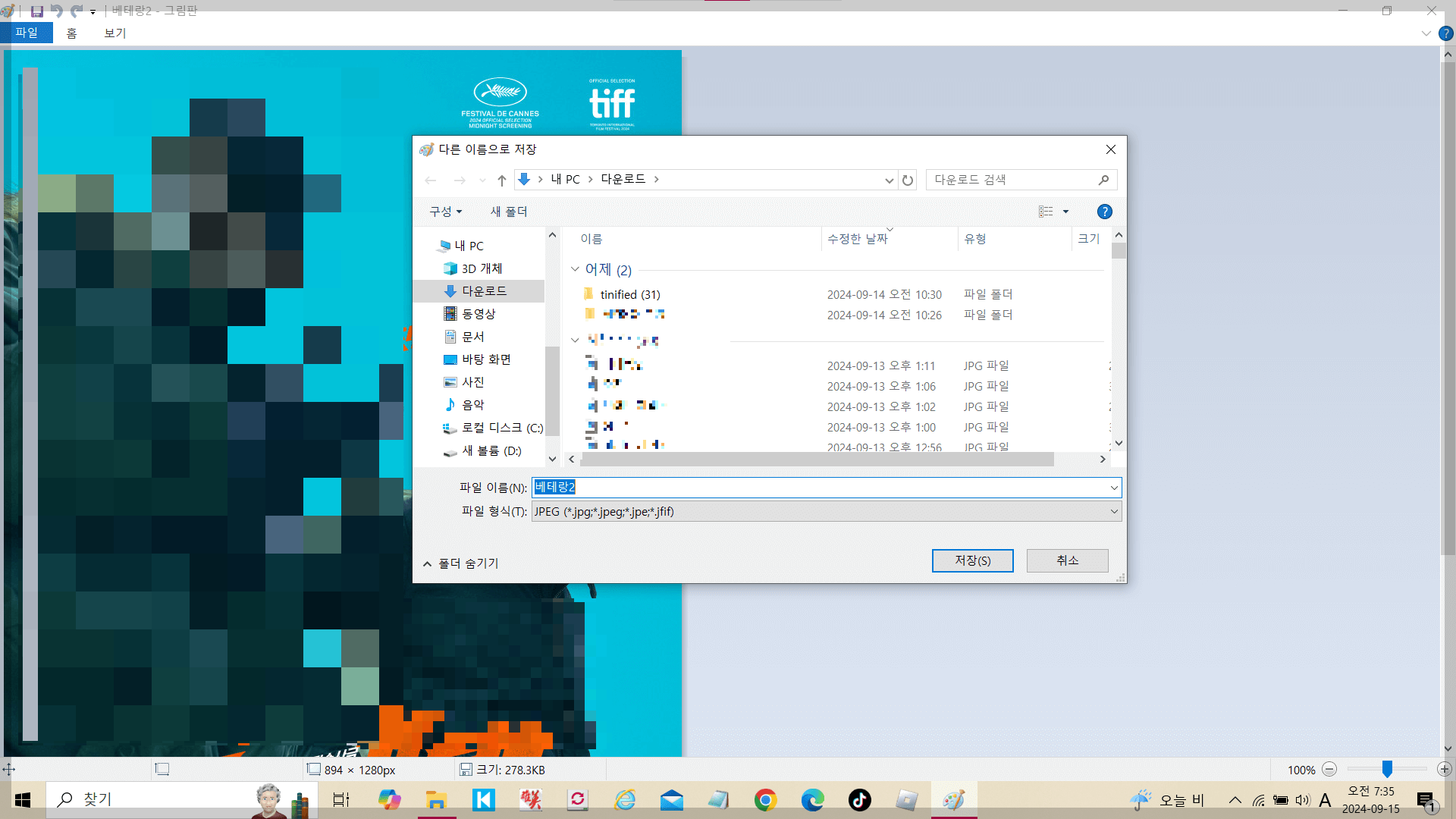Switch to the 보기 ribbon tab

tap(115, 33)
